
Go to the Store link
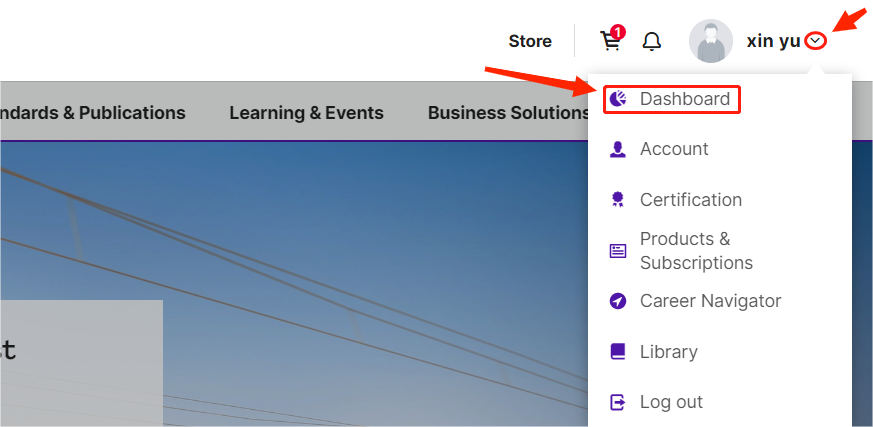(x=530, y=41)
